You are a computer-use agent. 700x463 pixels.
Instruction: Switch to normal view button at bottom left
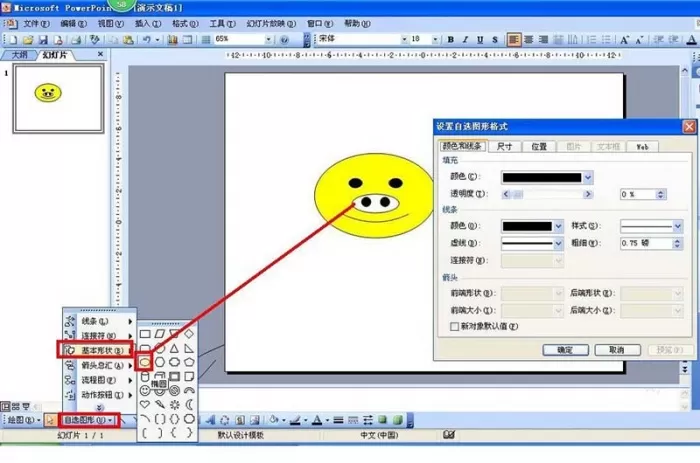tap(5, 406)
